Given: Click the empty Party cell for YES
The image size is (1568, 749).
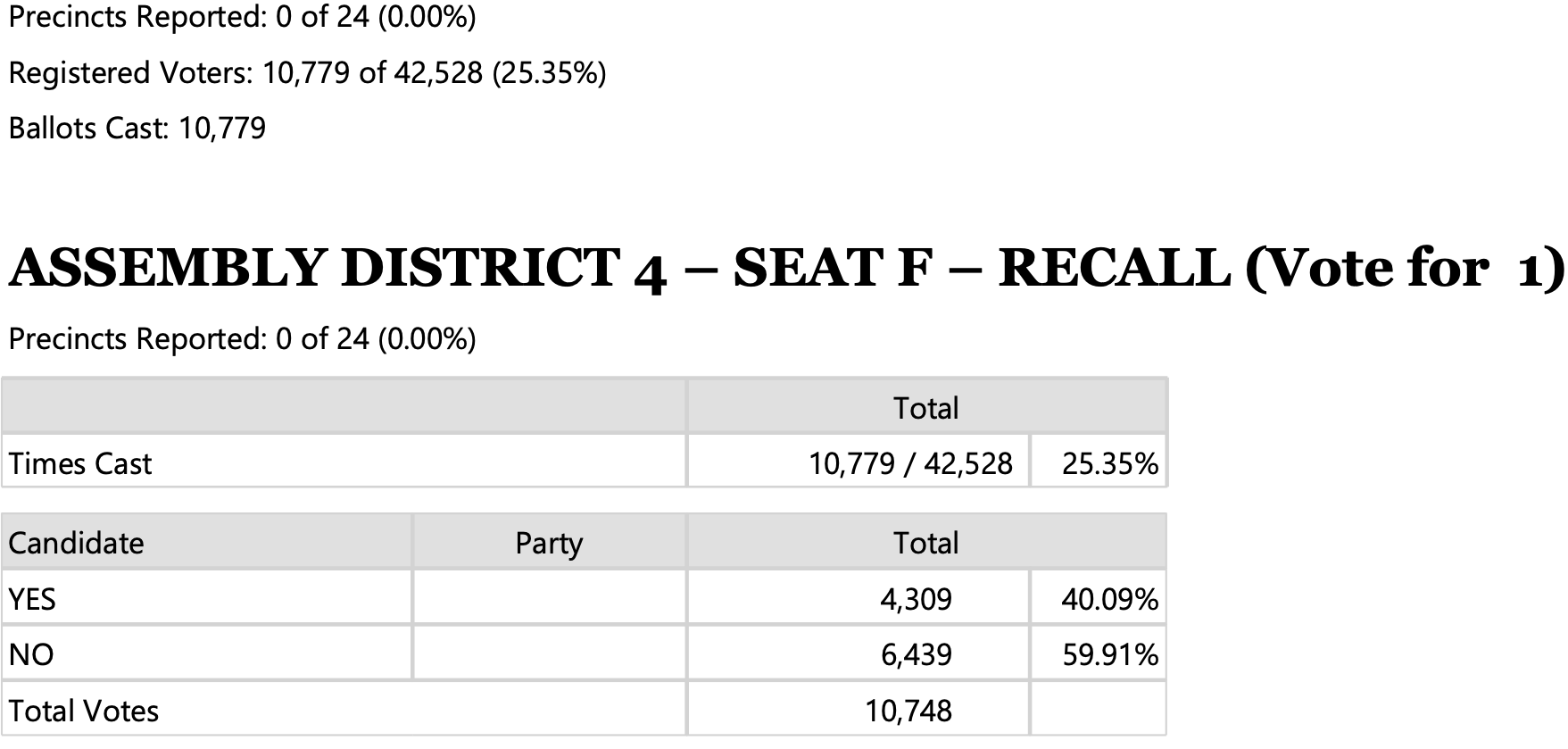Looking at the screenshot, I should (549, 598).
